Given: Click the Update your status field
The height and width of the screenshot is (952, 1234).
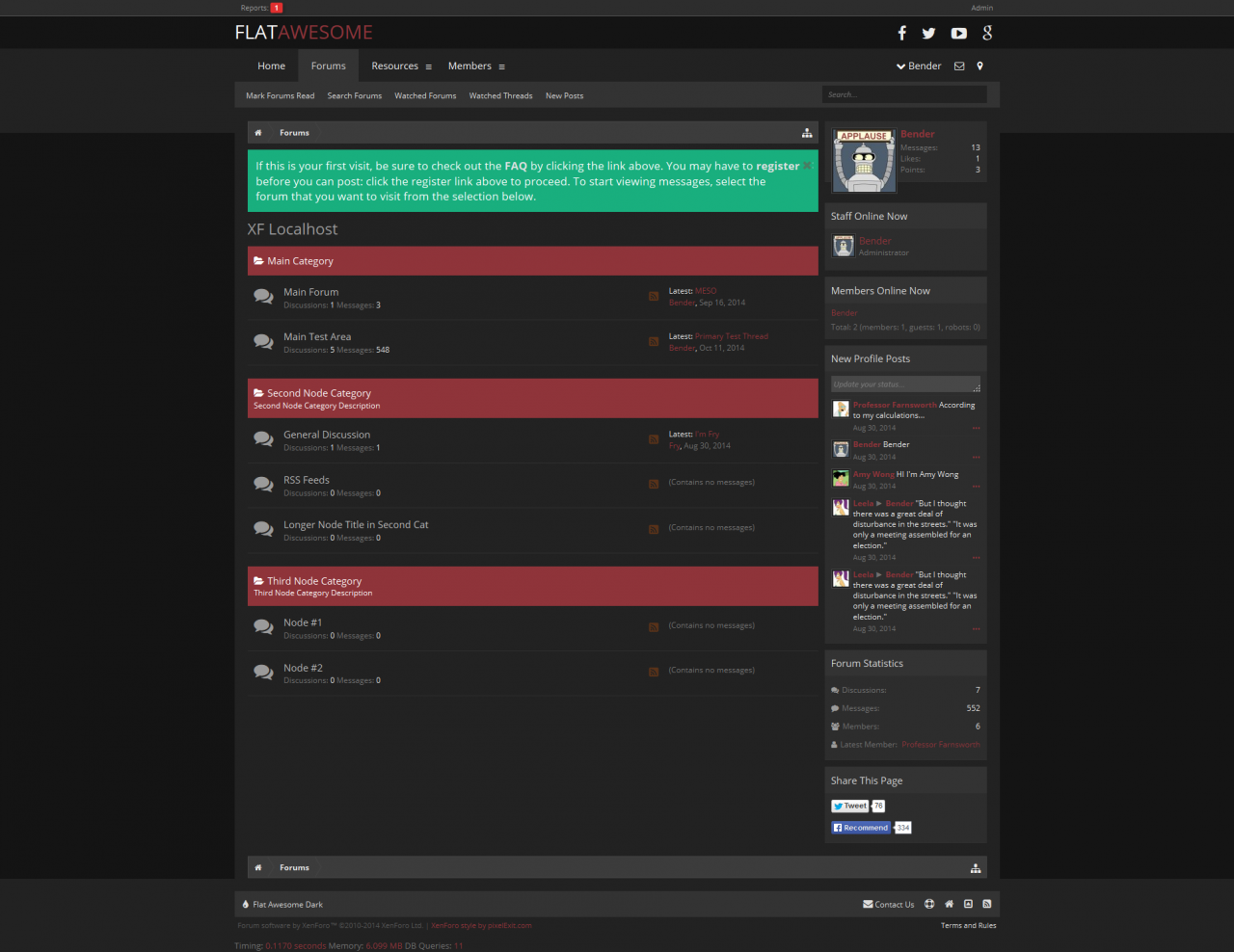Looking at the screenshot, I should click(x=904, y=384).
